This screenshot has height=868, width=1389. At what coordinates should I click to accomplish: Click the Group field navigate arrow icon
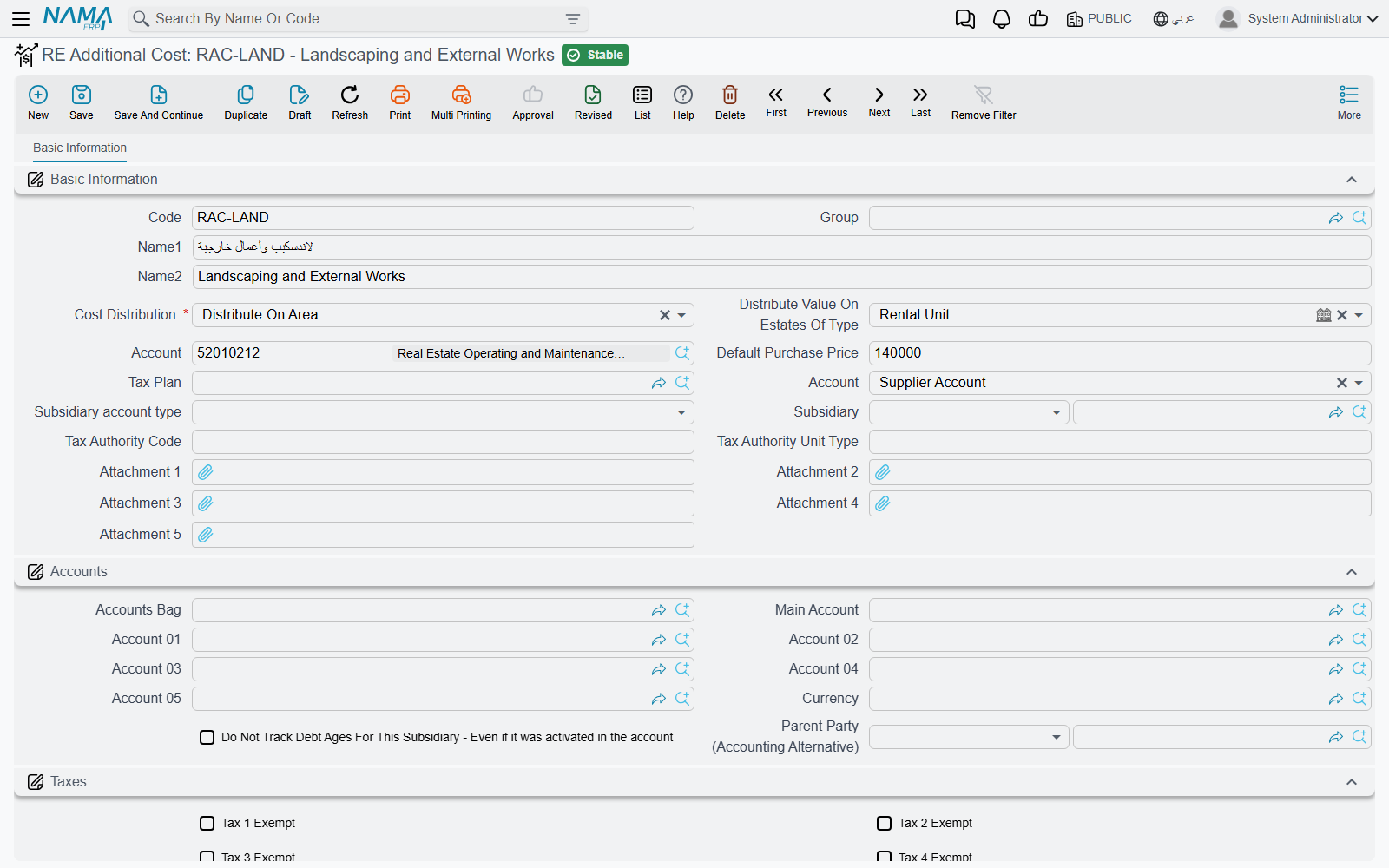[1335, 218]
